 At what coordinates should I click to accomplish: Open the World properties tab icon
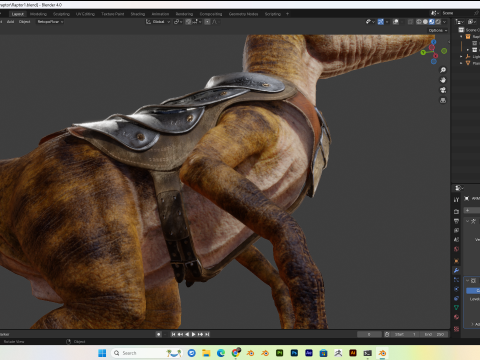point(456,249)
